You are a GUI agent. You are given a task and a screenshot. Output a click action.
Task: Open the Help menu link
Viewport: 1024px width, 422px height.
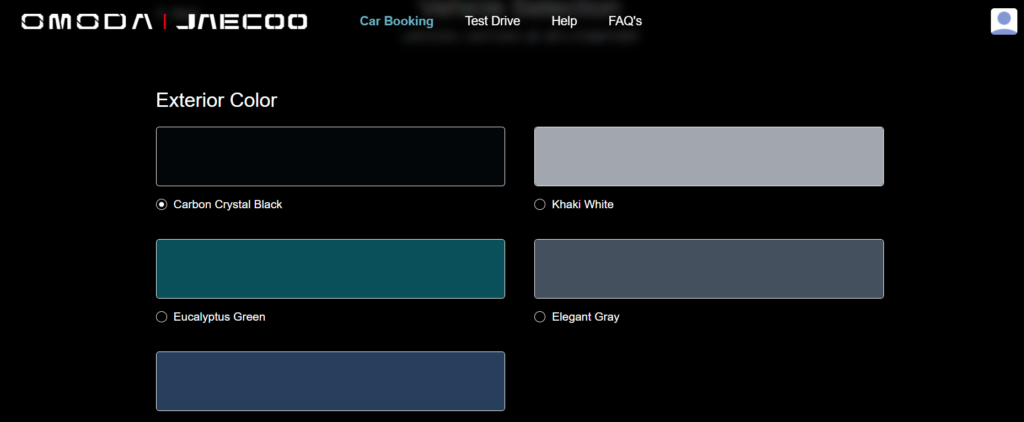coord(564,21)
